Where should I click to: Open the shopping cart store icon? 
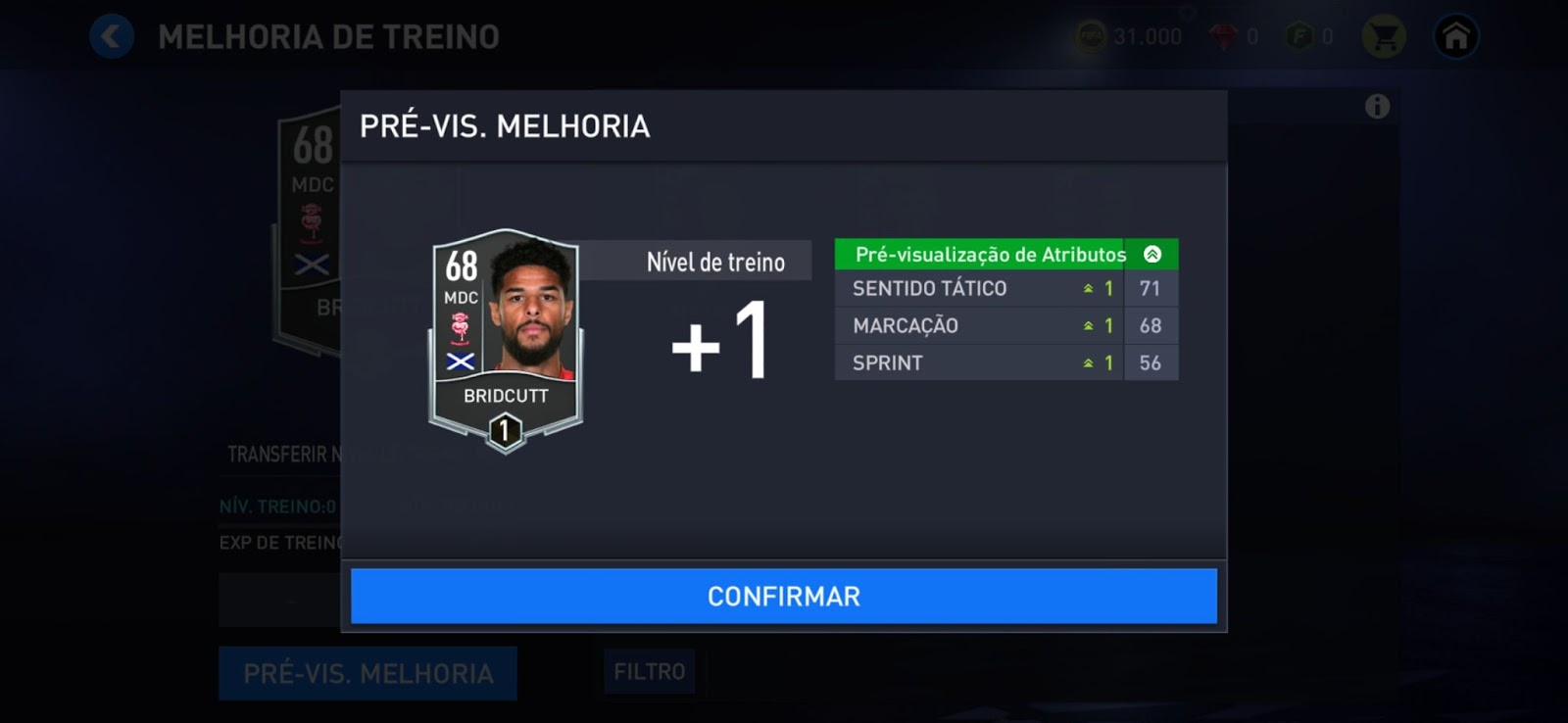[1384, 37]
